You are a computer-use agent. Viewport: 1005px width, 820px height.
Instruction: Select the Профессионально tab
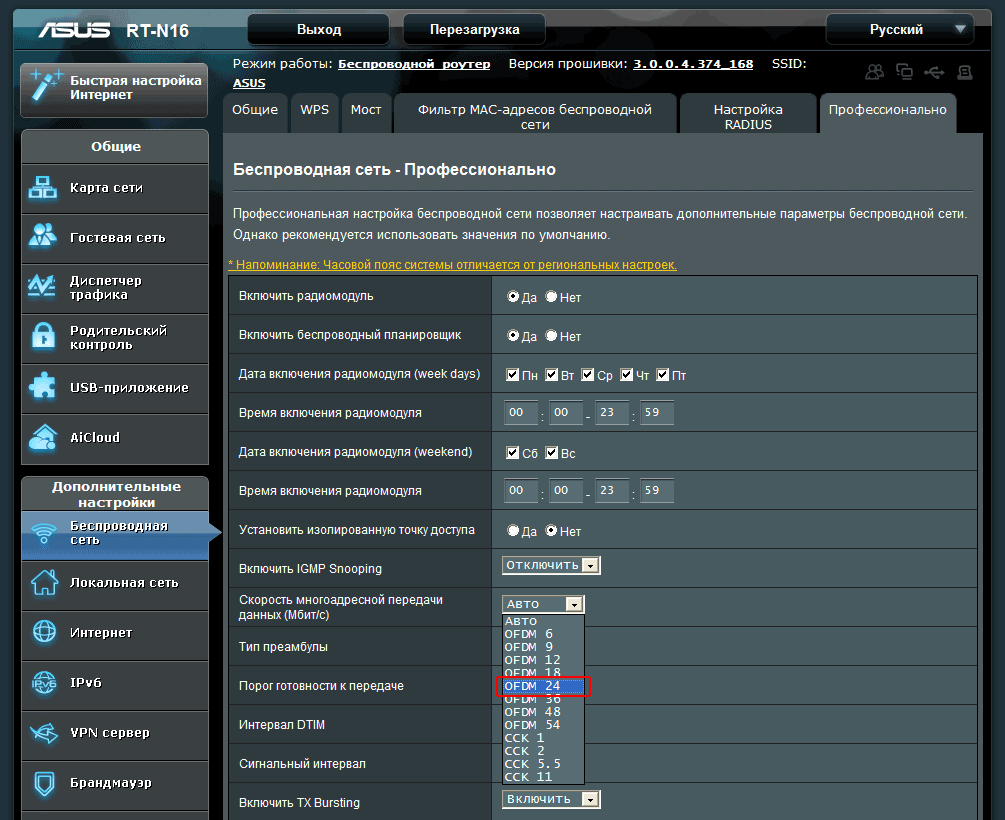pyautogui.click(x=888, y=113)
